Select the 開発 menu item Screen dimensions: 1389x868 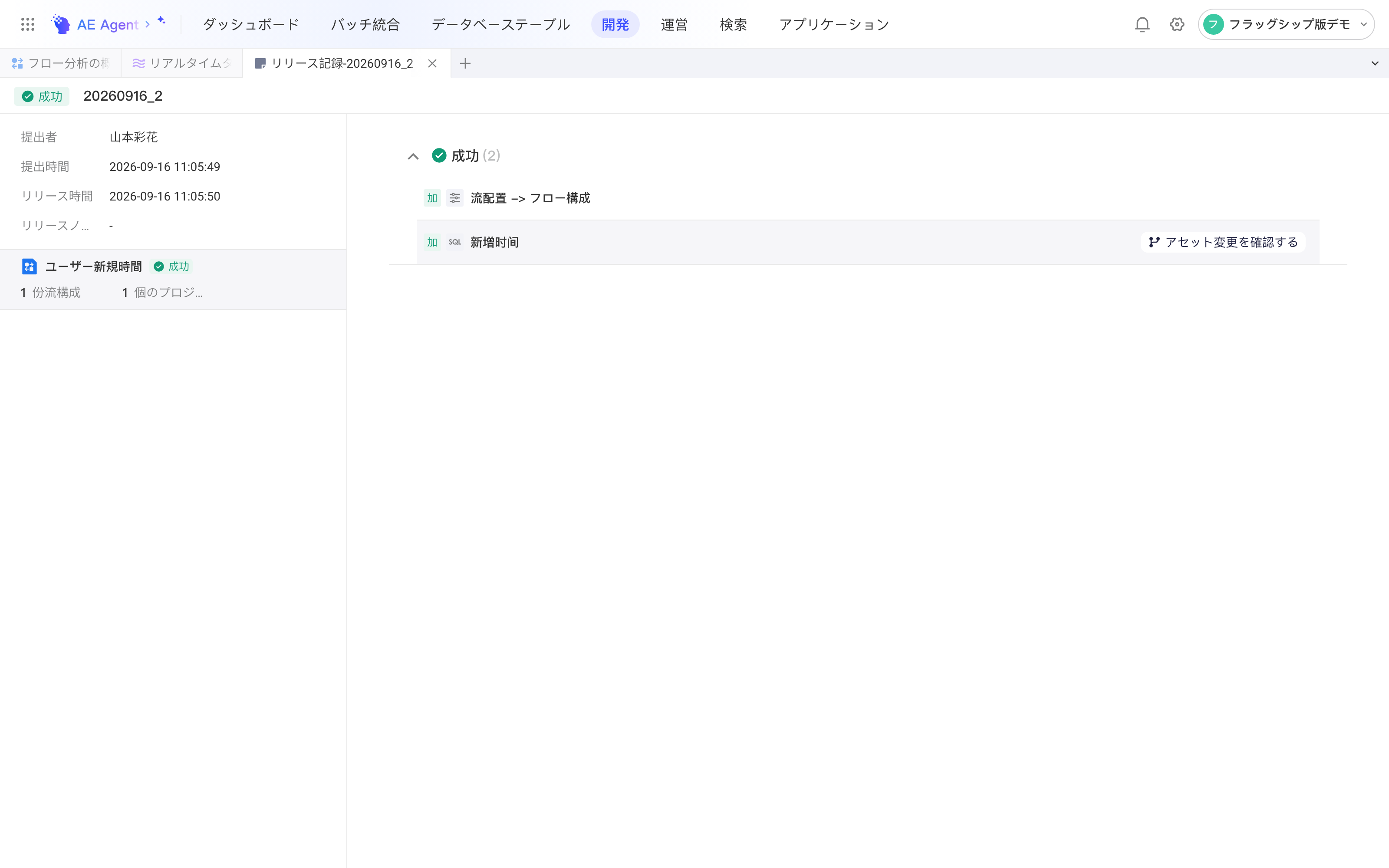point(616,24)
